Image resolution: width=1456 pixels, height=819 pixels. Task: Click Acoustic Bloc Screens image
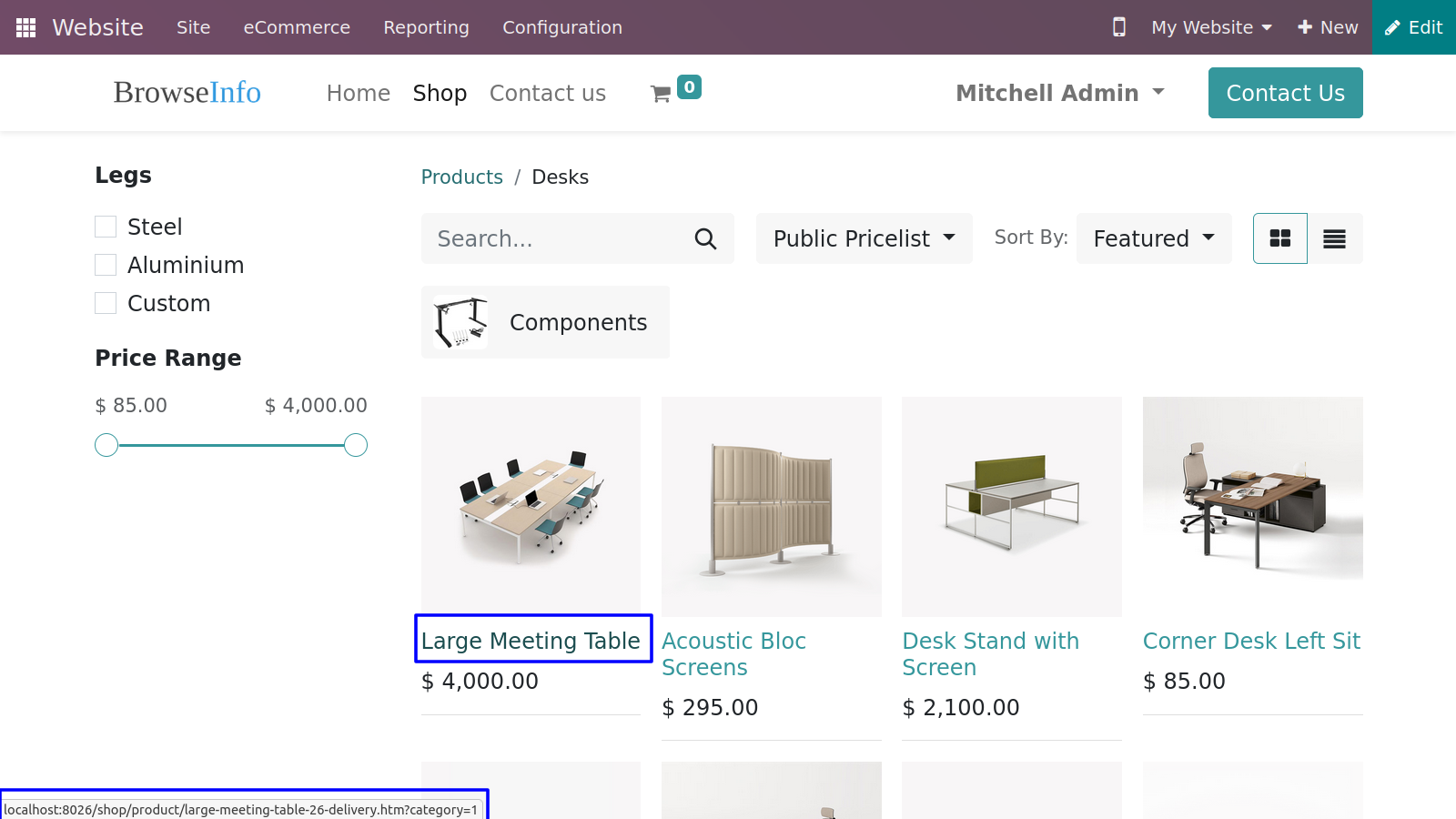772,507
